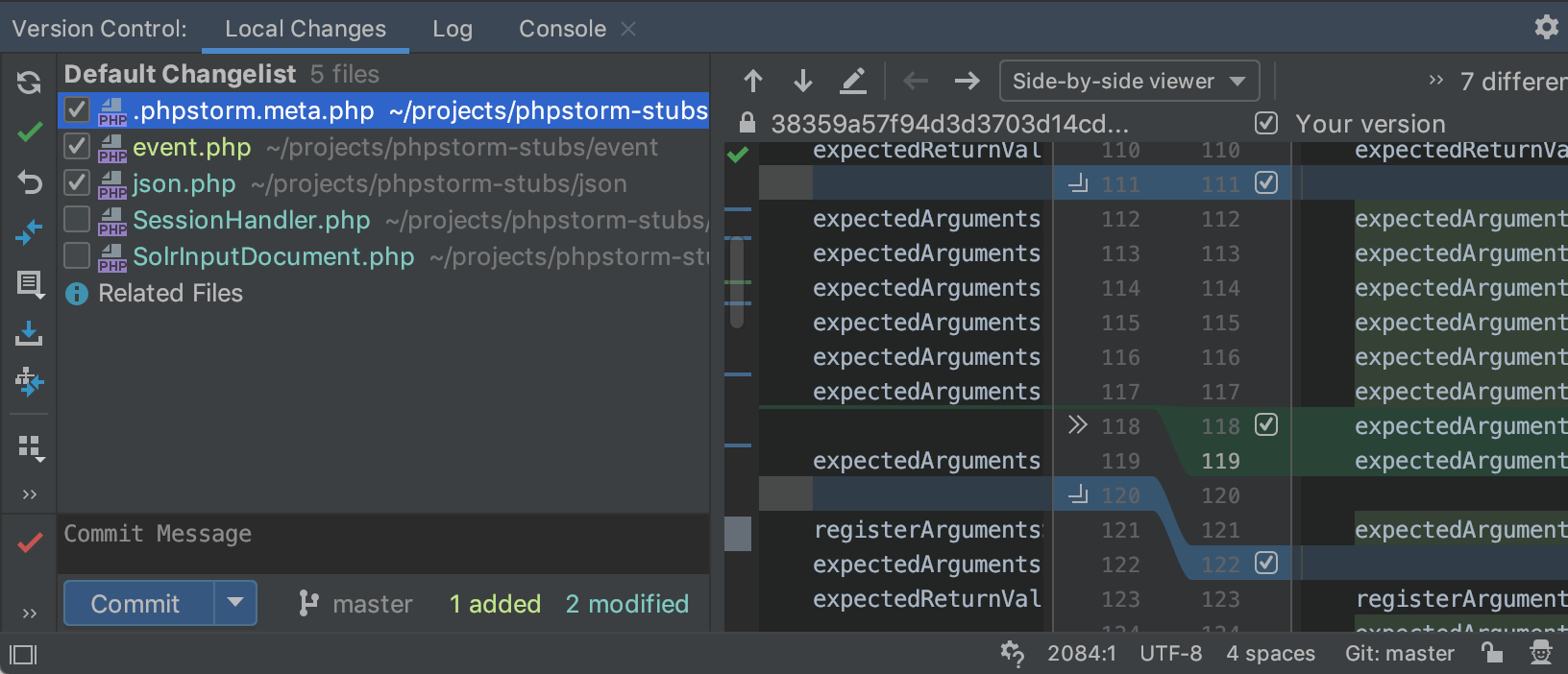Image resolution: width=1568 pixels, height=674 pixels.
Task: Select event.php file row
Action: (384, 147)
